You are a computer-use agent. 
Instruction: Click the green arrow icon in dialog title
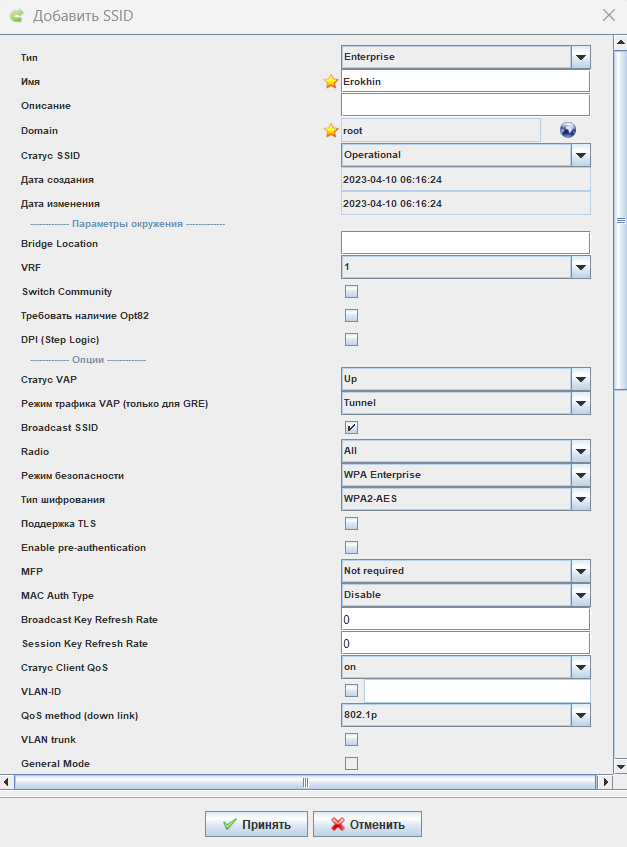click(x=17, y=15)
